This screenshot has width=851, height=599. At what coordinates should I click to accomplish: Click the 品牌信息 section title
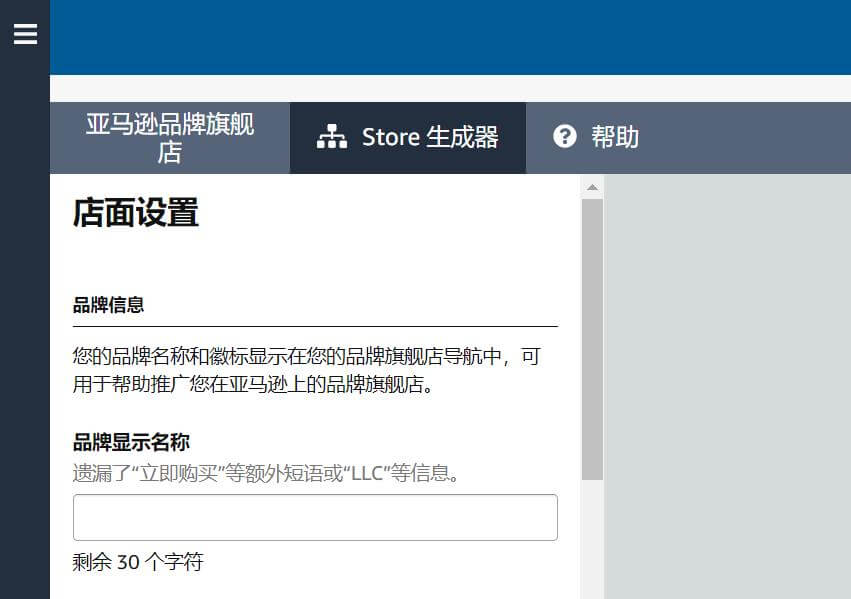pos(109,305)
